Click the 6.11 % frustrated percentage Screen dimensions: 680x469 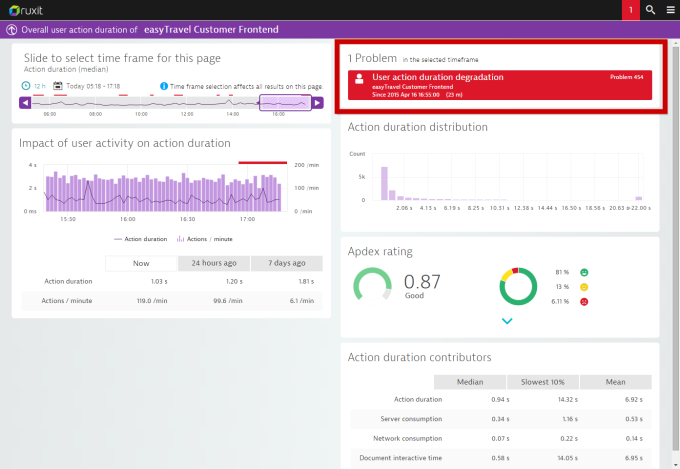560,301
